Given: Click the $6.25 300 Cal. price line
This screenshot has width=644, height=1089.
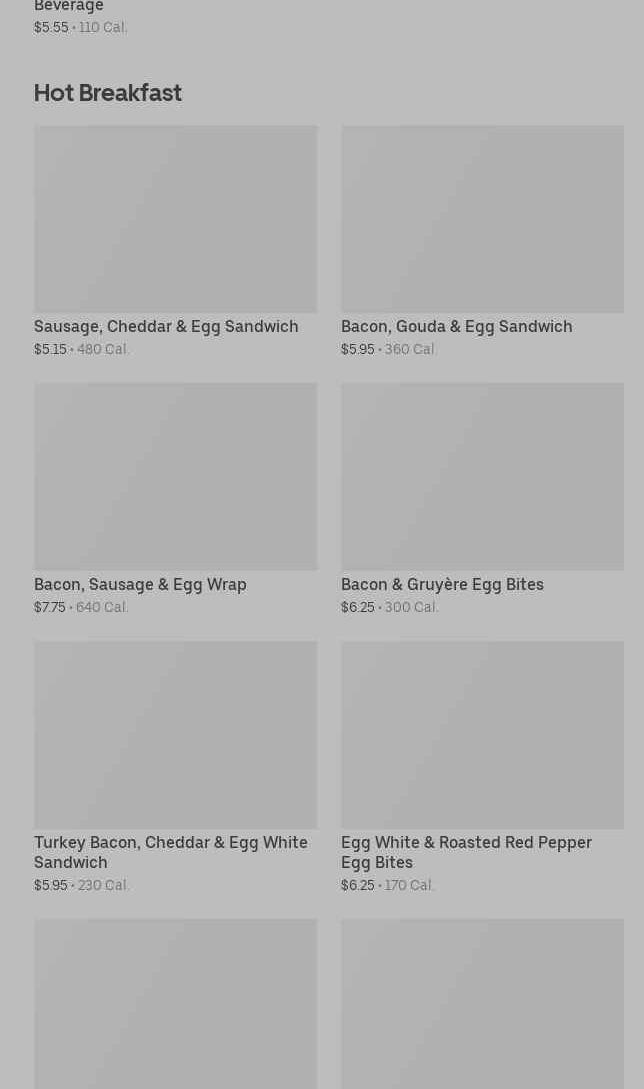Looking at the screenshot, I should tap(389, 607).
